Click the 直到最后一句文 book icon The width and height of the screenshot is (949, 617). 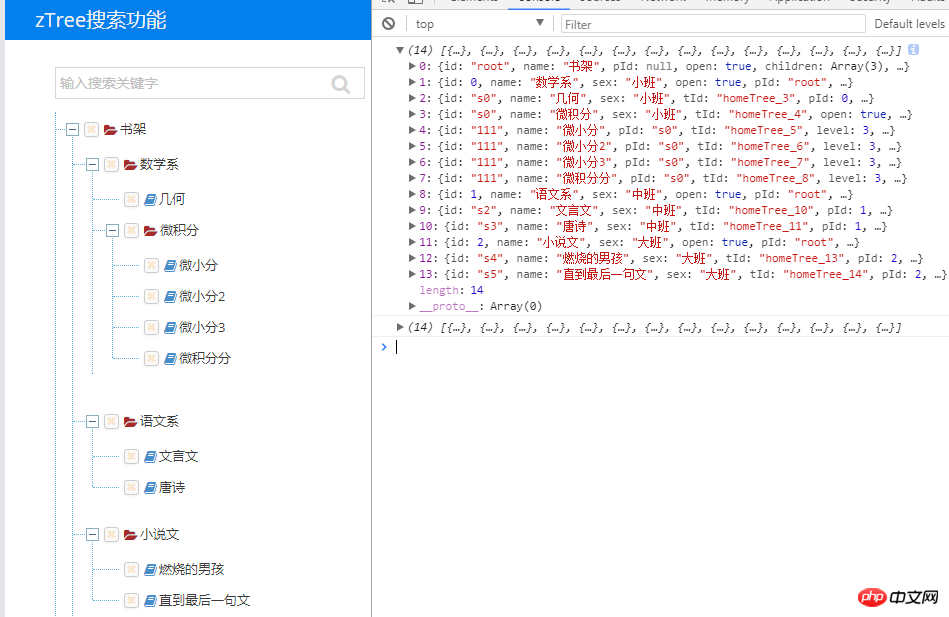click(x=150, y=601)
